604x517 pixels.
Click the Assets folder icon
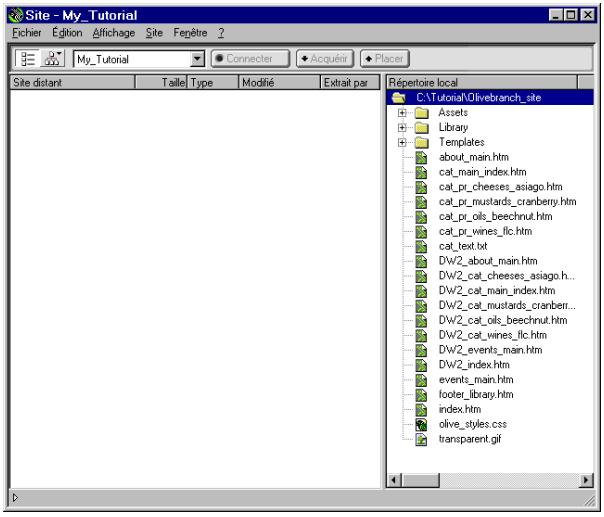click(x=422, y=113)
